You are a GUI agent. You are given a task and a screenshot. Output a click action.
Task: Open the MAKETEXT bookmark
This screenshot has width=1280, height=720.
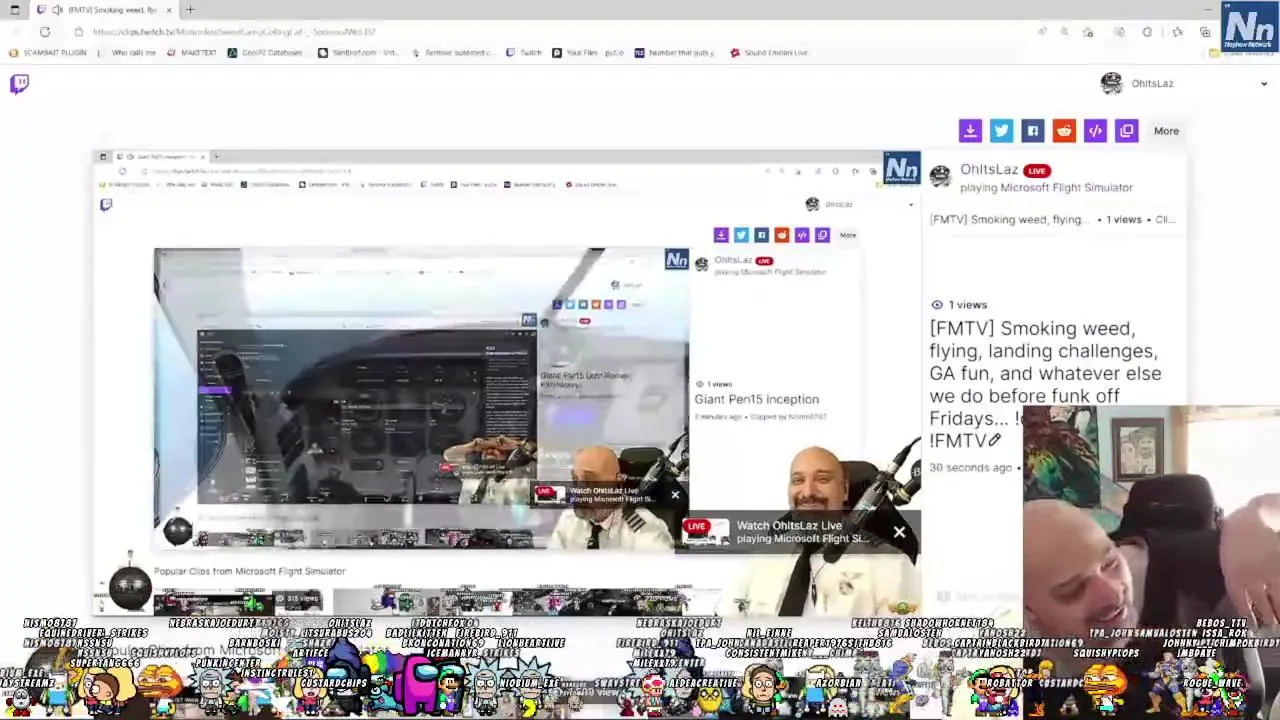[191, 53]
